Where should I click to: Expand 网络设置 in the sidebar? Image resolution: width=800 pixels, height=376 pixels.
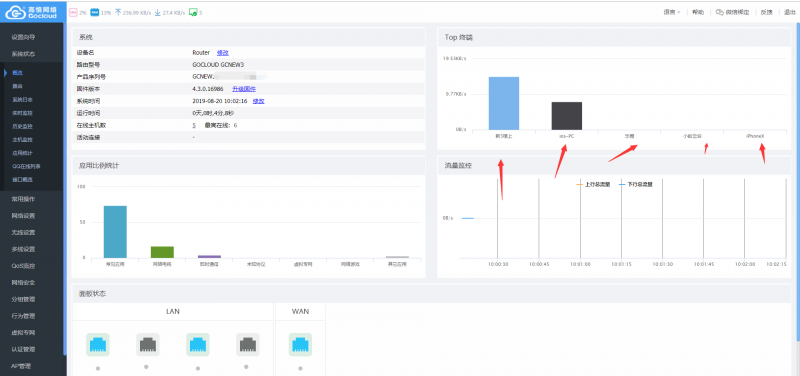pyautogui.click(x=23, y=216)
